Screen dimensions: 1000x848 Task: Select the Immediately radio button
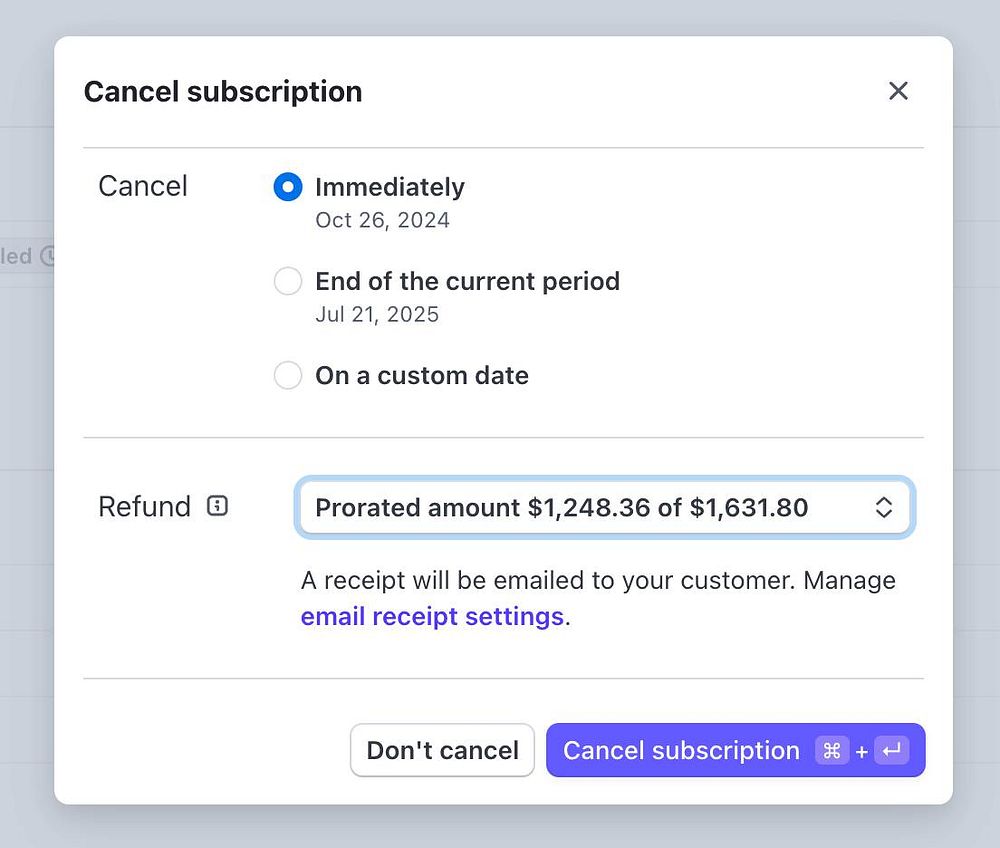pyautogui.click(x=288, y=187)
